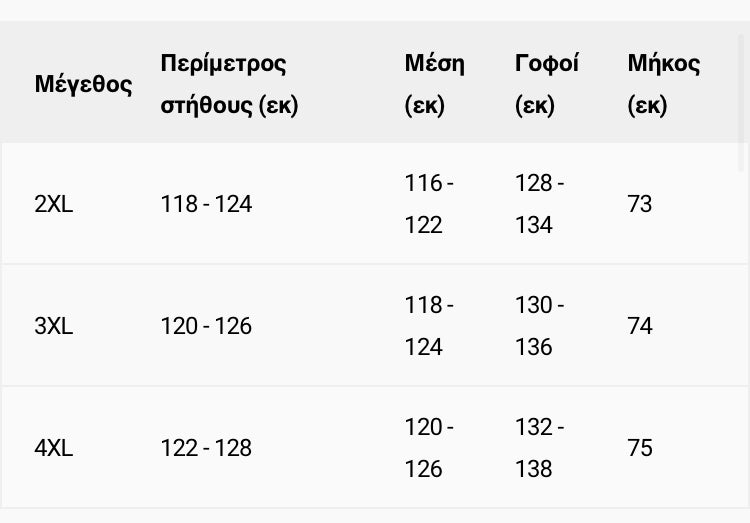Click the vertical scrollbar at right edge
The image size is (750, 523).
click(741, 100)
